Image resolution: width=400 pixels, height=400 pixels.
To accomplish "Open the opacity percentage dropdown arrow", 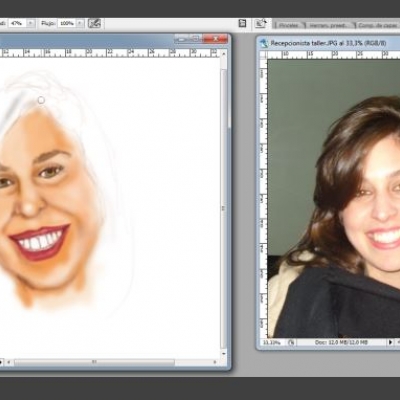I will [31, 23].
